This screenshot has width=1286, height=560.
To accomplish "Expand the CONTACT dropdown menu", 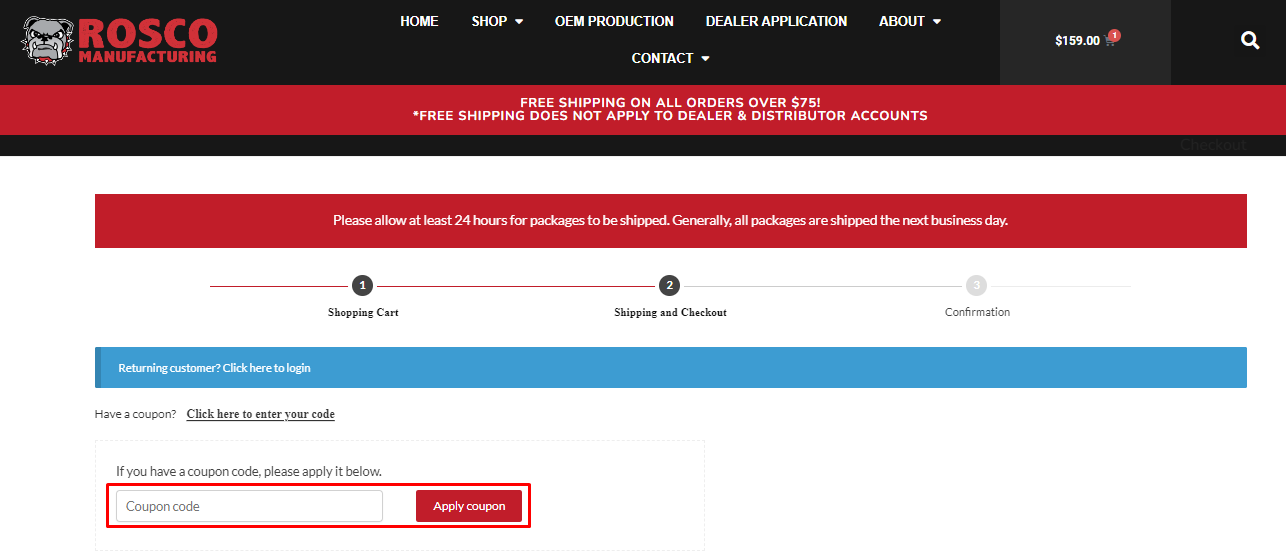I will pyautogui.click(x=670, y=58).
